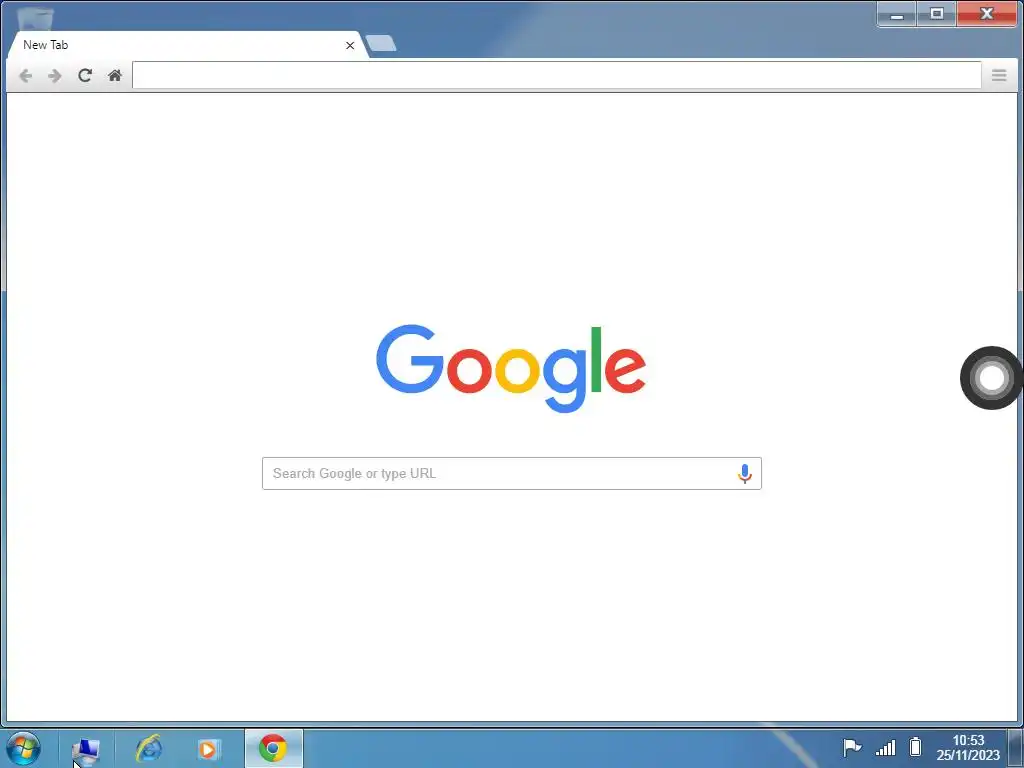
Task: Open Action Center flag icon in tray
Action: (852, 746)
